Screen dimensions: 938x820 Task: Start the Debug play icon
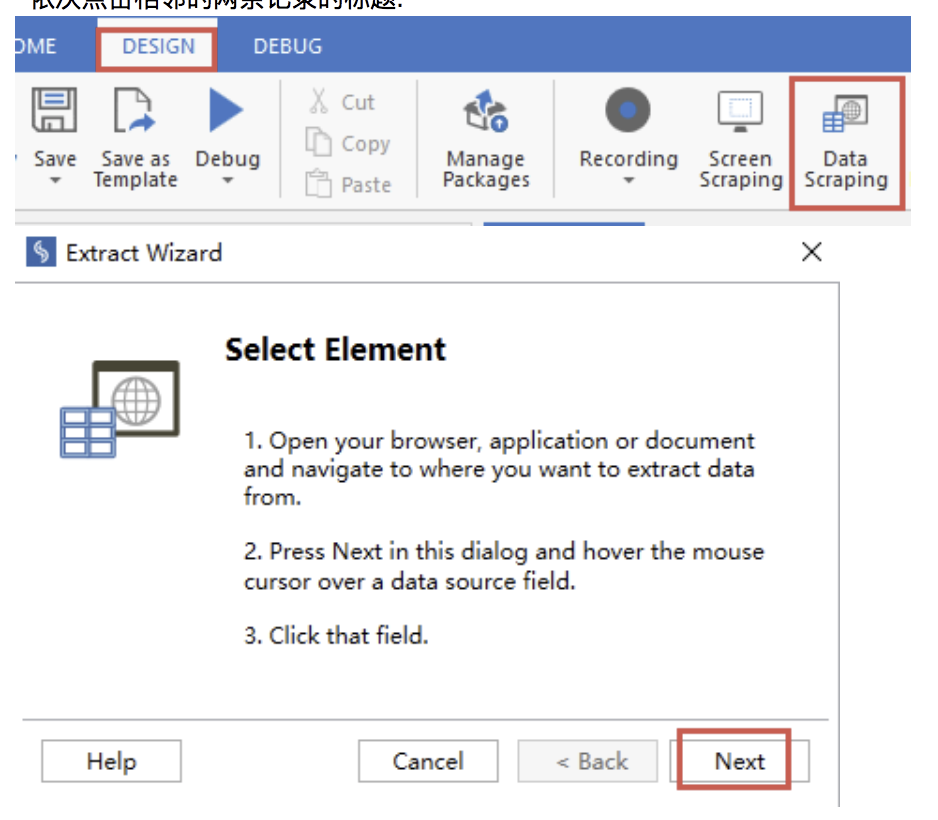tap(226, 110)
